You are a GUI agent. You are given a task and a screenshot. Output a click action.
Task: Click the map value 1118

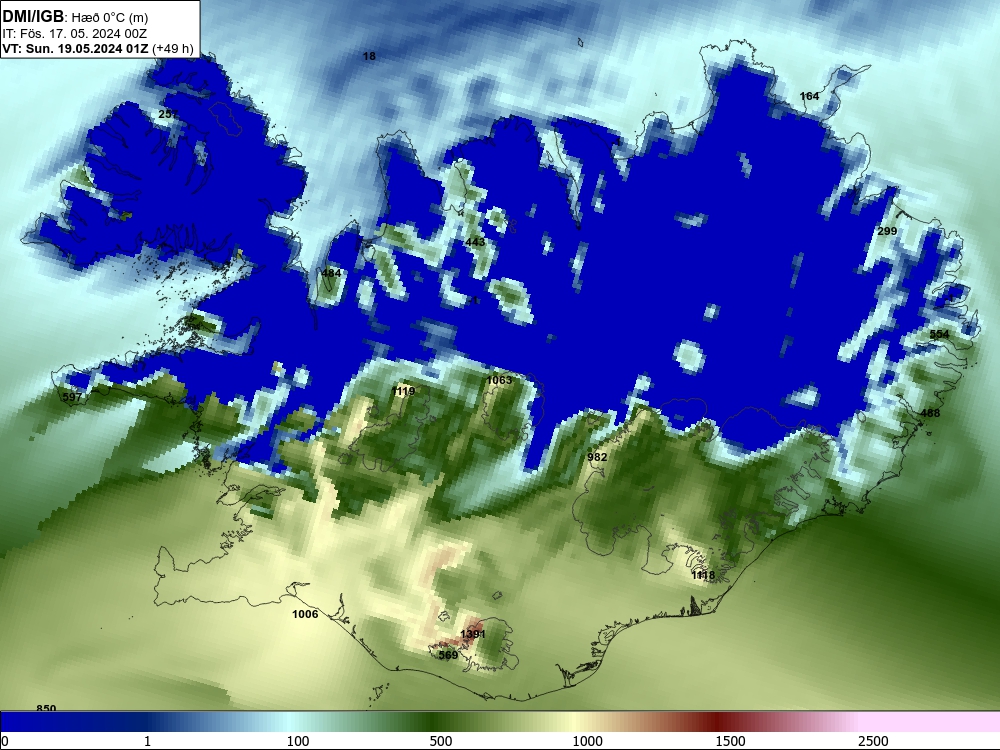point(703,575)
